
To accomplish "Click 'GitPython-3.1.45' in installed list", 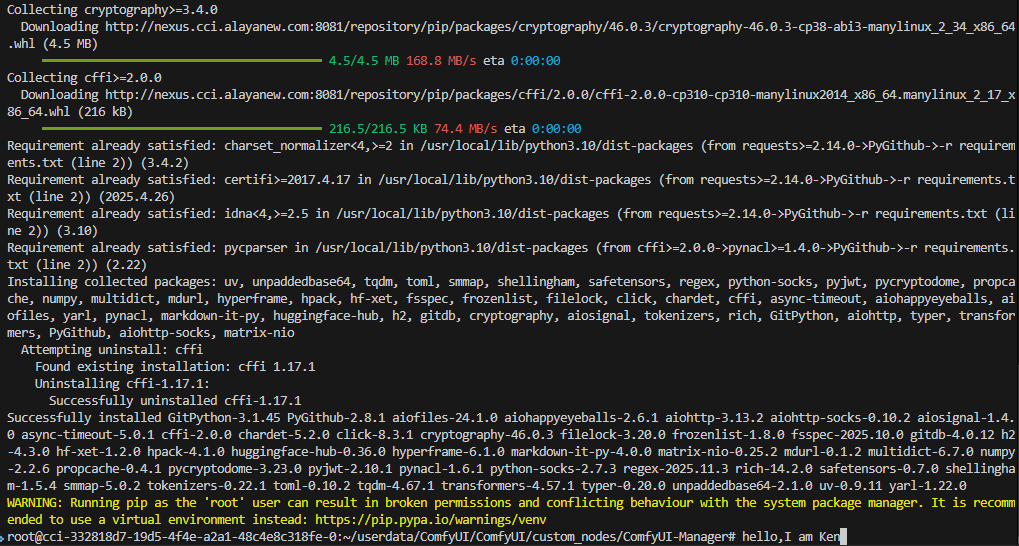I will (224, 417).
